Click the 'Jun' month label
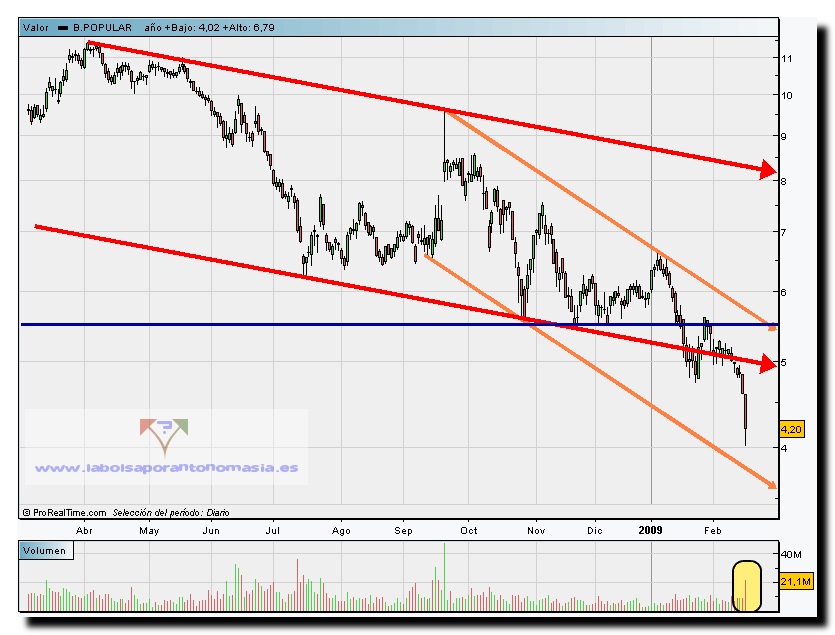The width and height of the screenshot is (835, 635). tap(211, 531)
